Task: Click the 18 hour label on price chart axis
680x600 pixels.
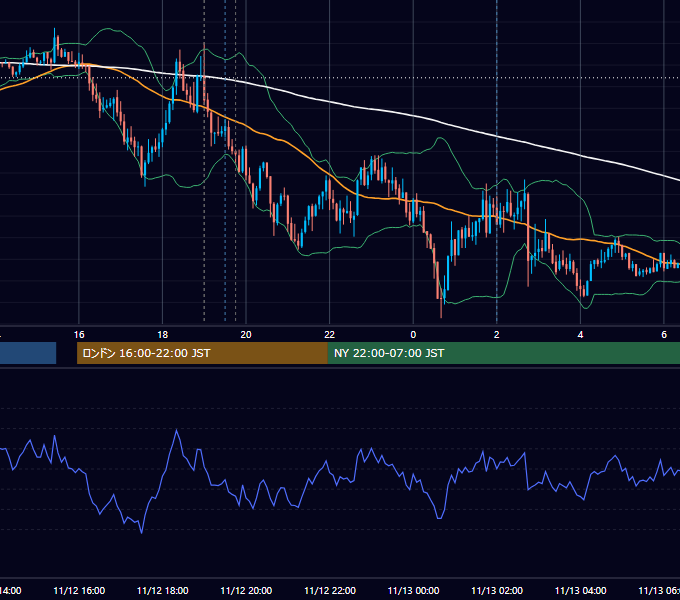Action: tap(163, 335)
